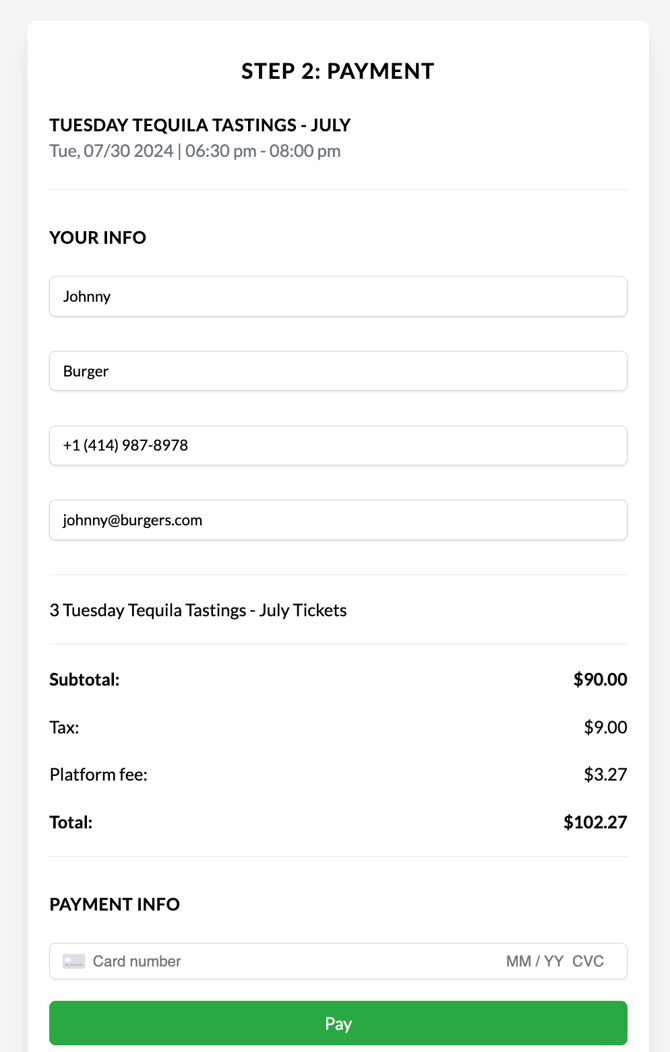The image size is (670, 1052).
Task: Click the Your Info section heading
Action: (98, 238)
